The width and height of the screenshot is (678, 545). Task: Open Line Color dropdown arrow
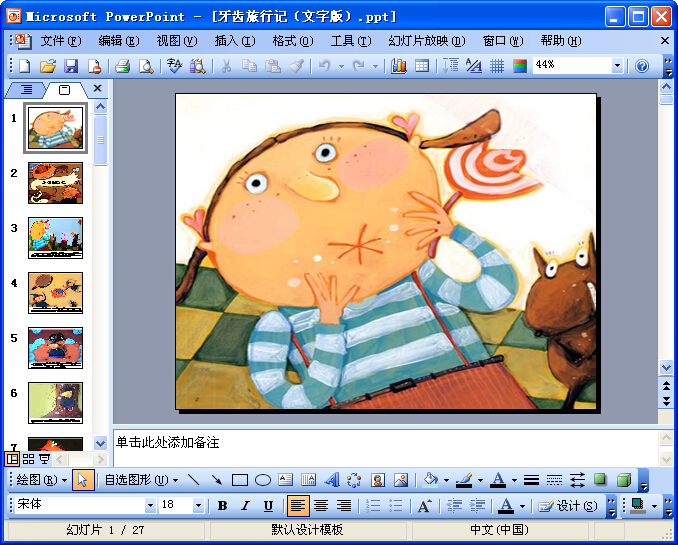coord(480,480)
